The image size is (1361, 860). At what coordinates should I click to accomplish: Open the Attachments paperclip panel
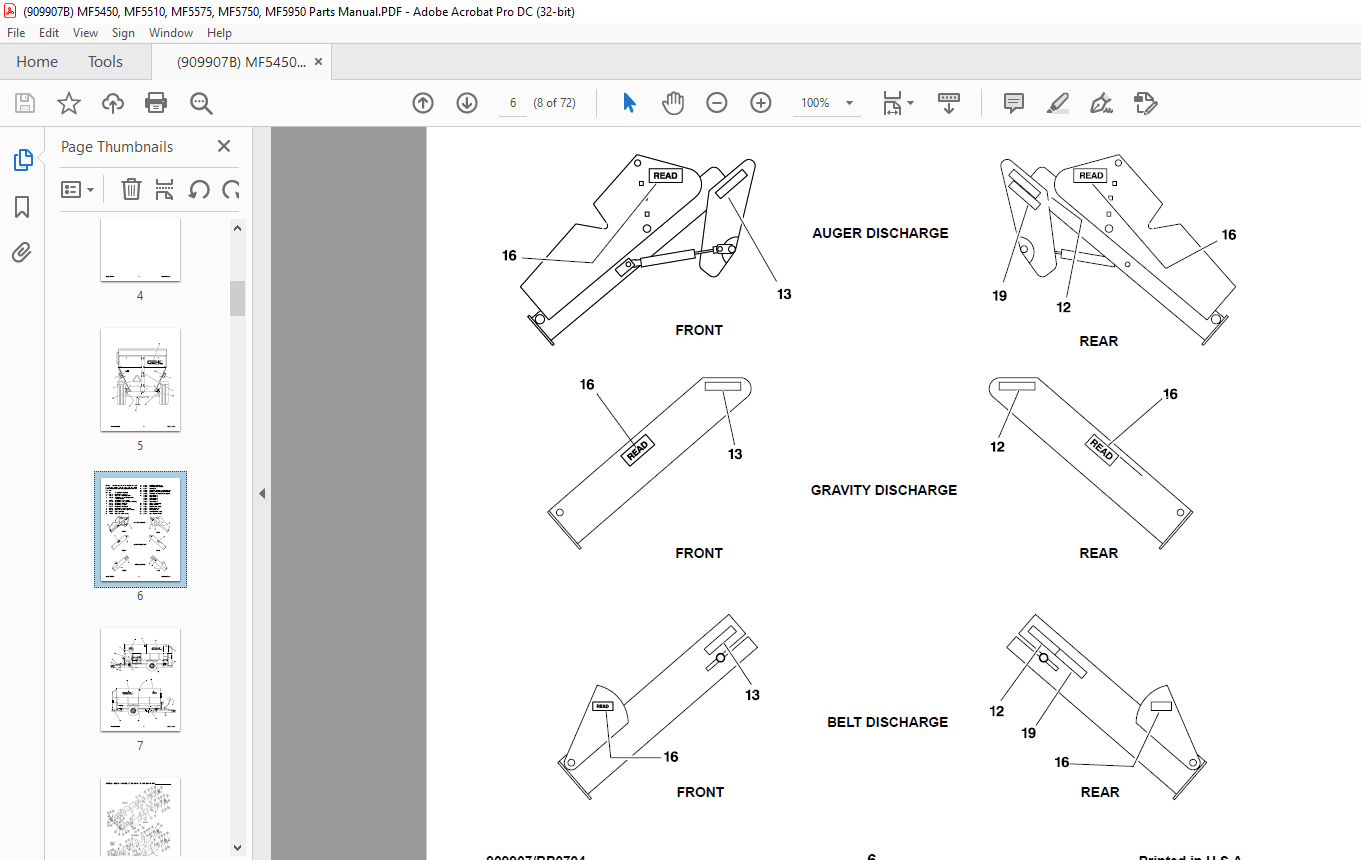click(22, 252)
